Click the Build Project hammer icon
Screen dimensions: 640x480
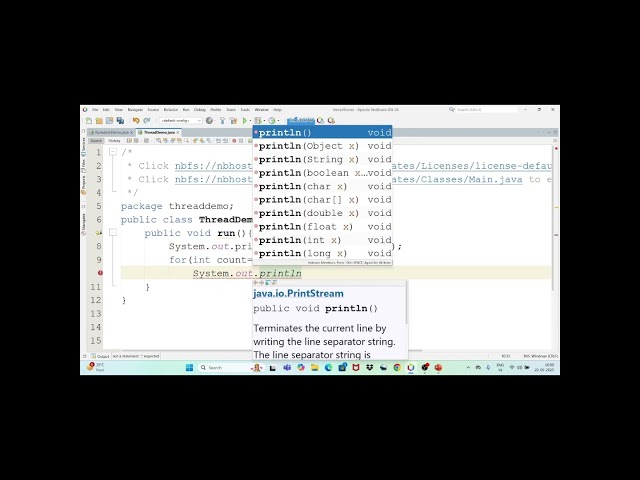[x=222, y=121]
